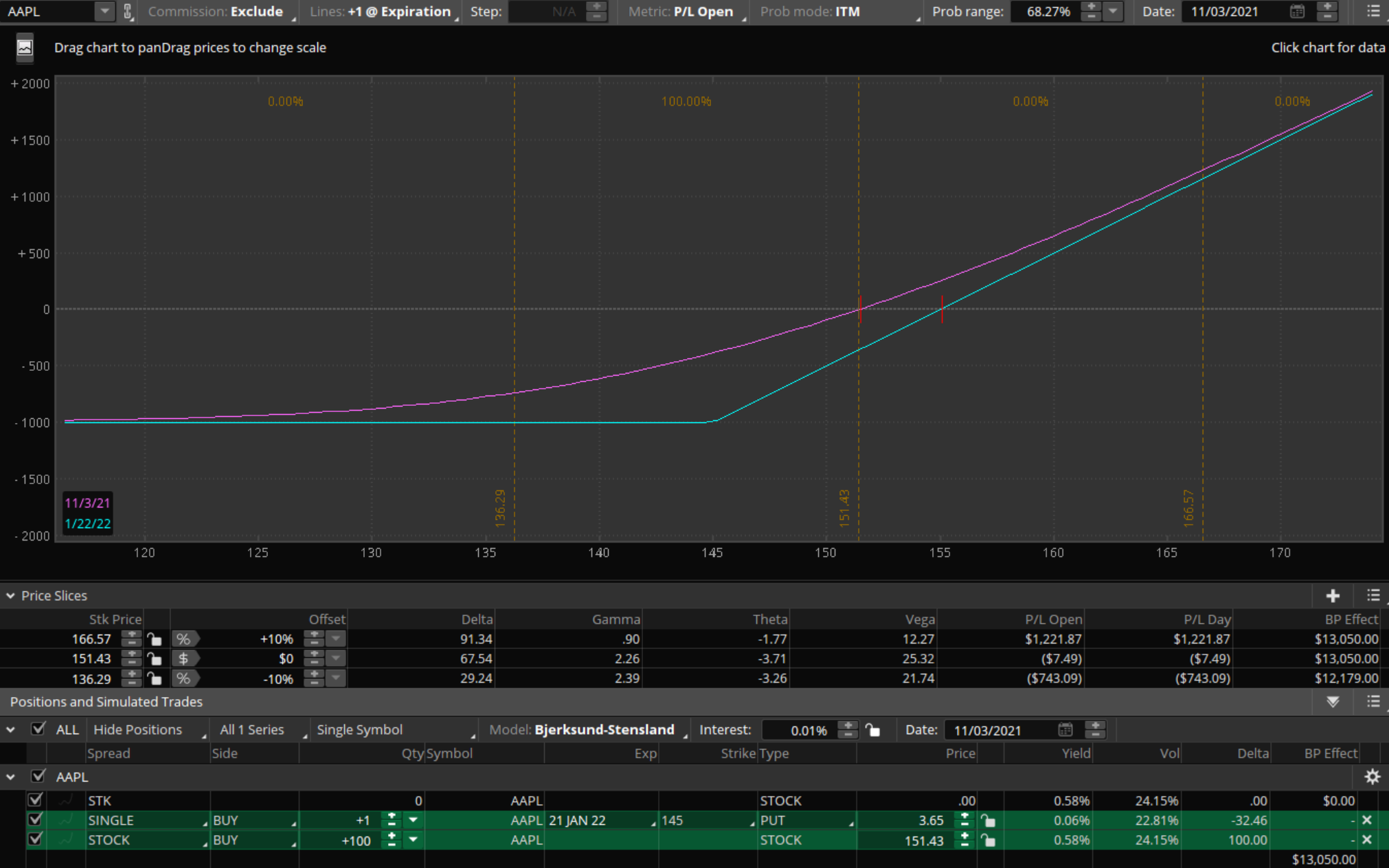Open the Single Symbol menu
This screenshot has width=1389, height=868.
pos(394,729)
